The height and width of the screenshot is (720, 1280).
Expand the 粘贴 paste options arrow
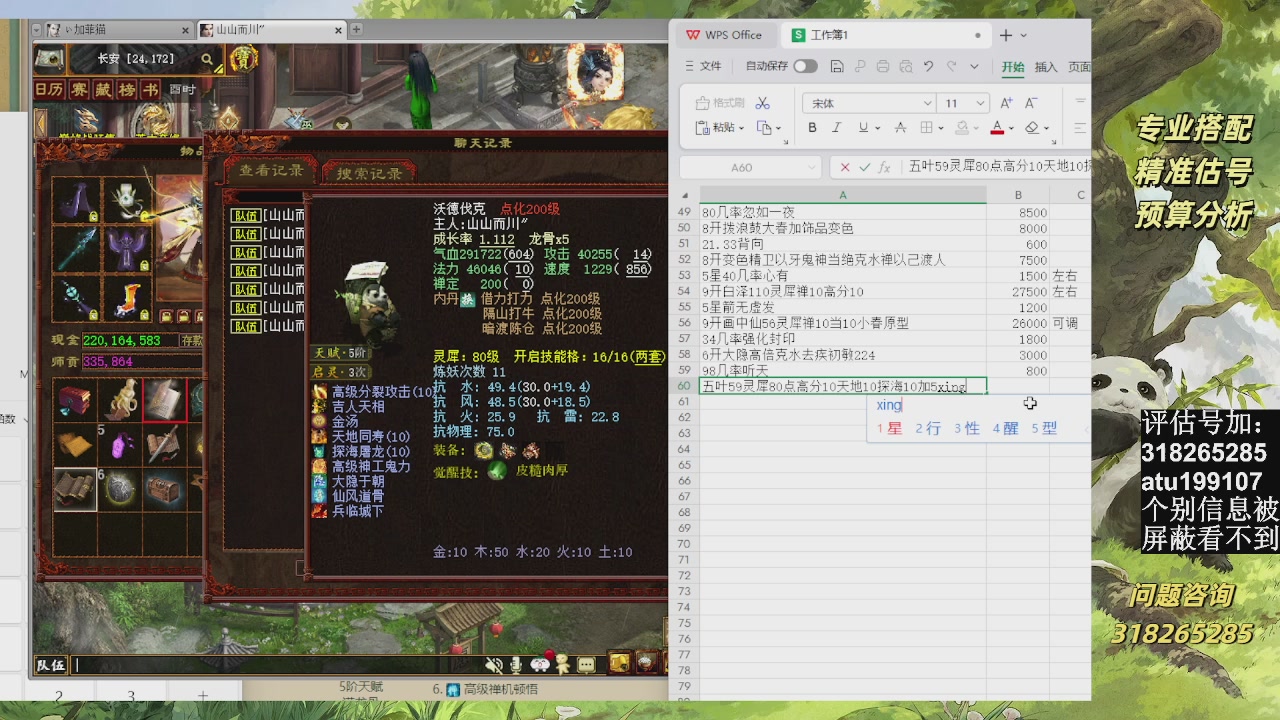tap(742, 128)
